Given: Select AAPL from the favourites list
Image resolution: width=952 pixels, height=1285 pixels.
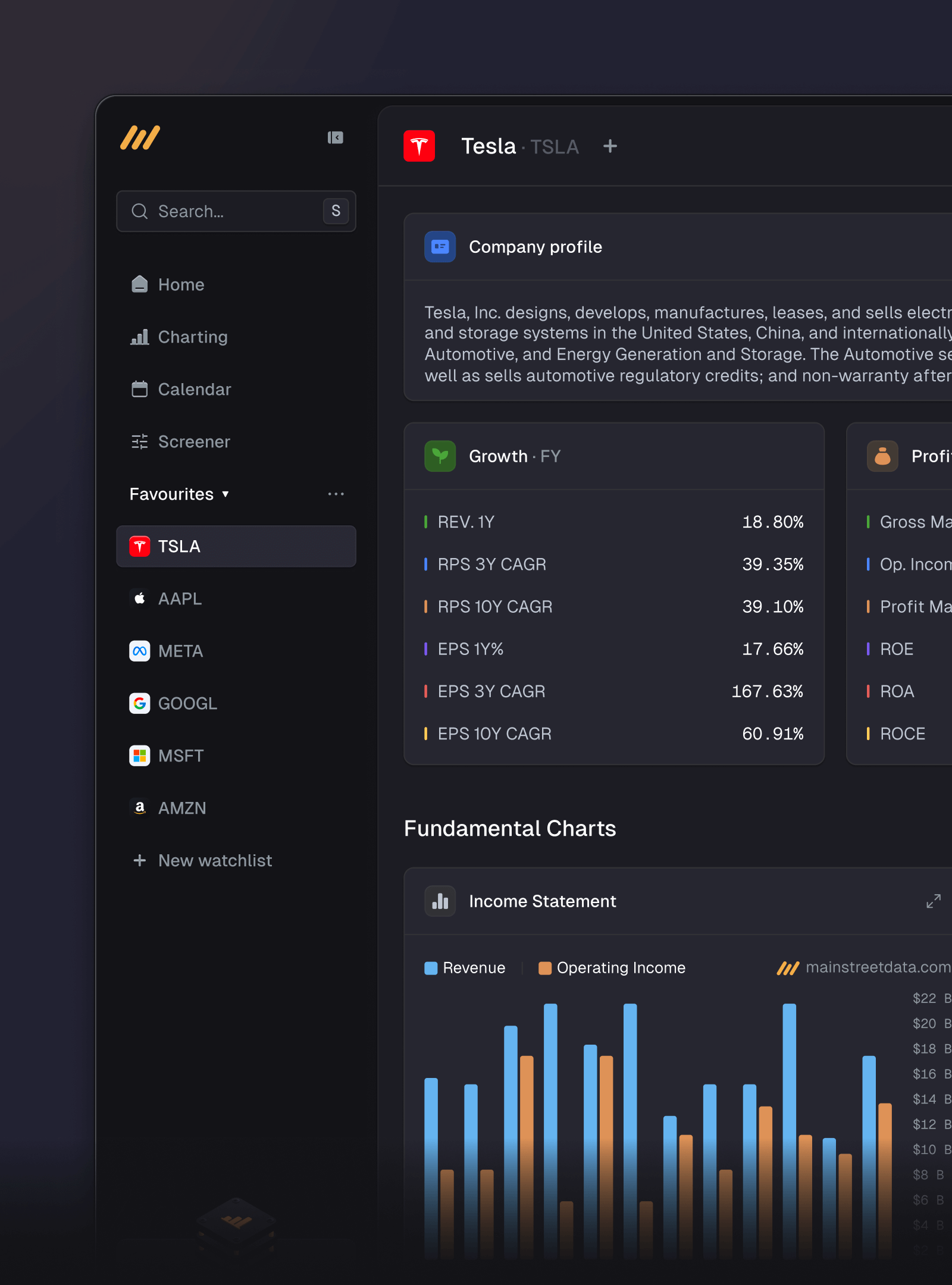Looking at the screenshot, I should (x=180, y=599).
